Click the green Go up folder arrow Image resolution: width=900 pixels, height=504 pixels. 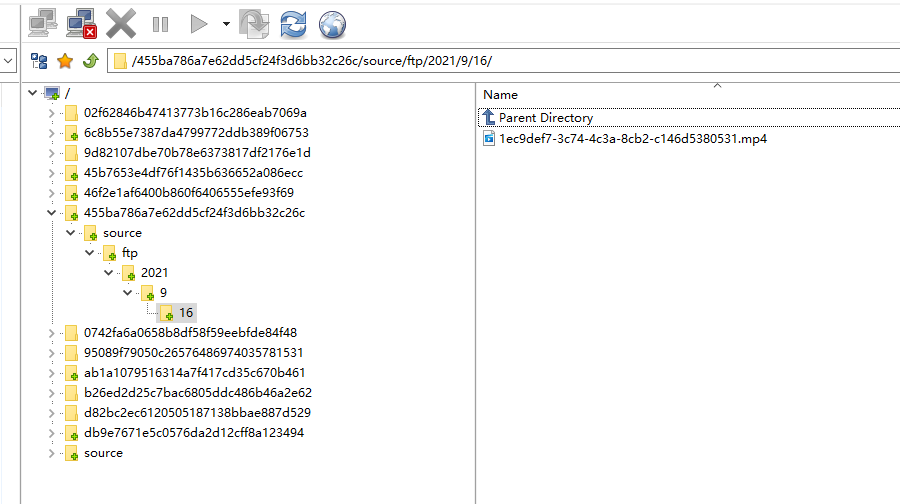[91, 60]
